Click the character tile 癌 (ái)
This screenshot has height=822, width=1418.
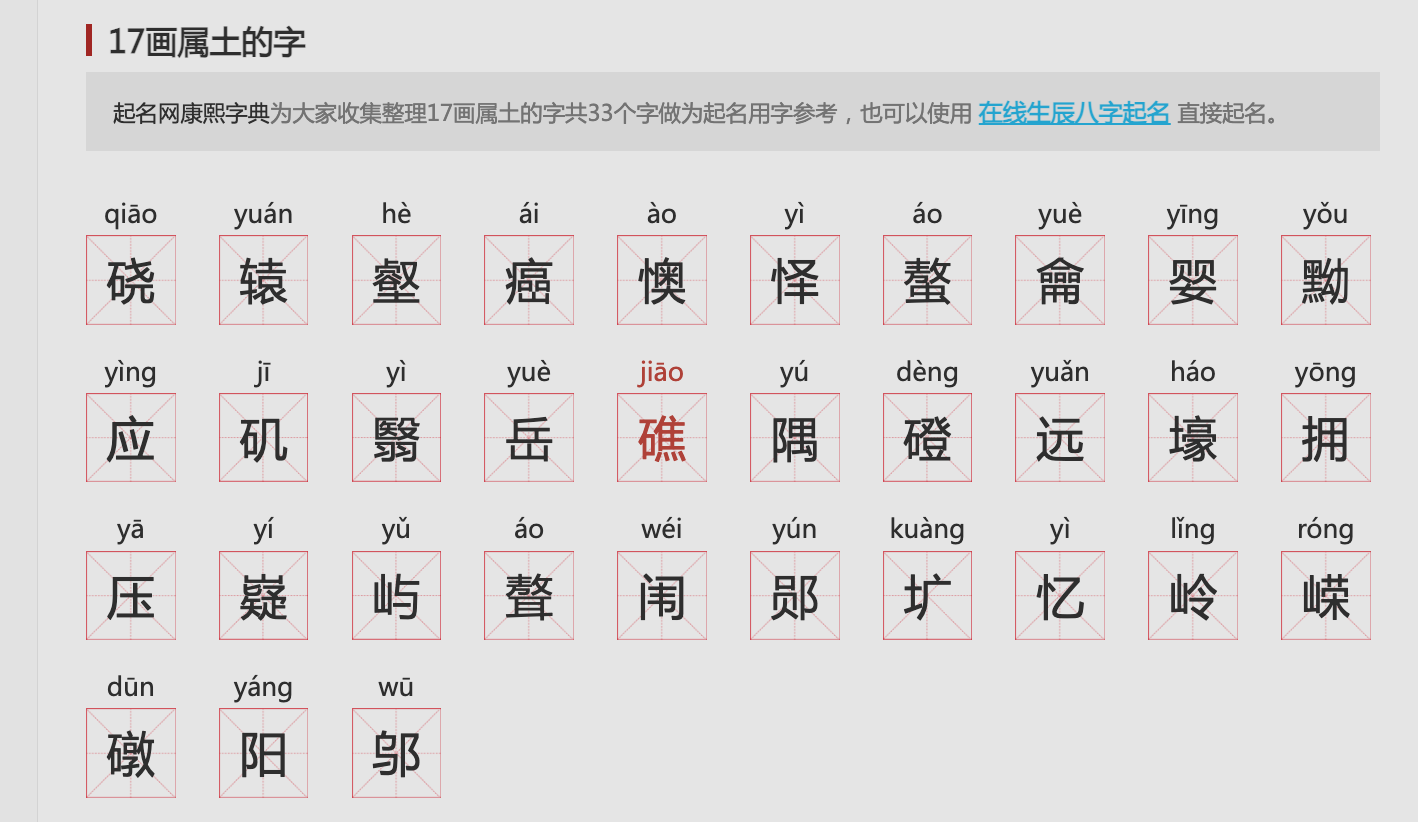(x=529, y=280)
